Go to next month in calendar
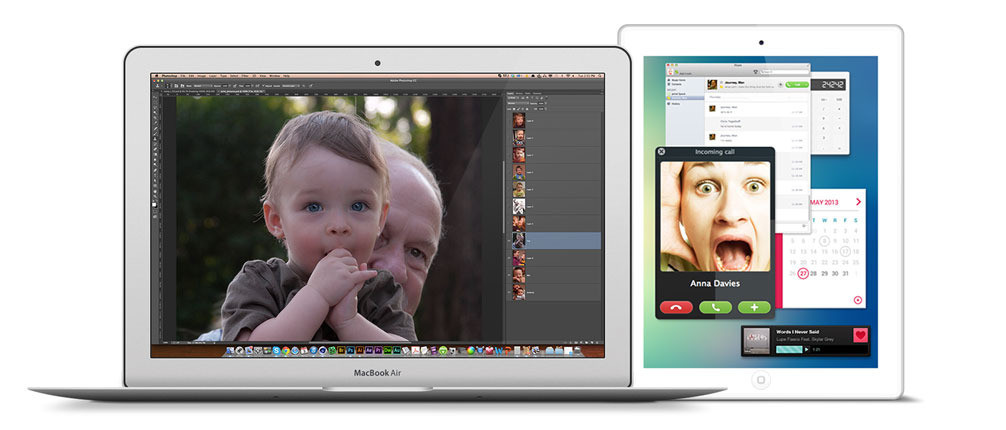Screen dimensions: 1006x430 [858, 201]
